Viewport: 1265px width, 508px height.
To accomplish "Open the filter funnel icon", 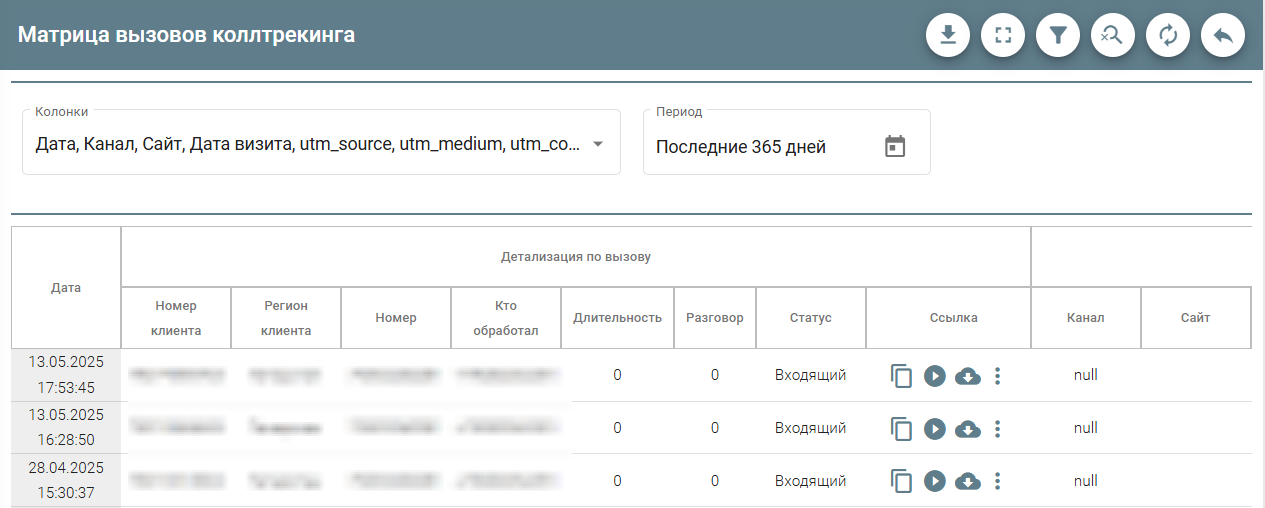I will (x=1058, y=36).
